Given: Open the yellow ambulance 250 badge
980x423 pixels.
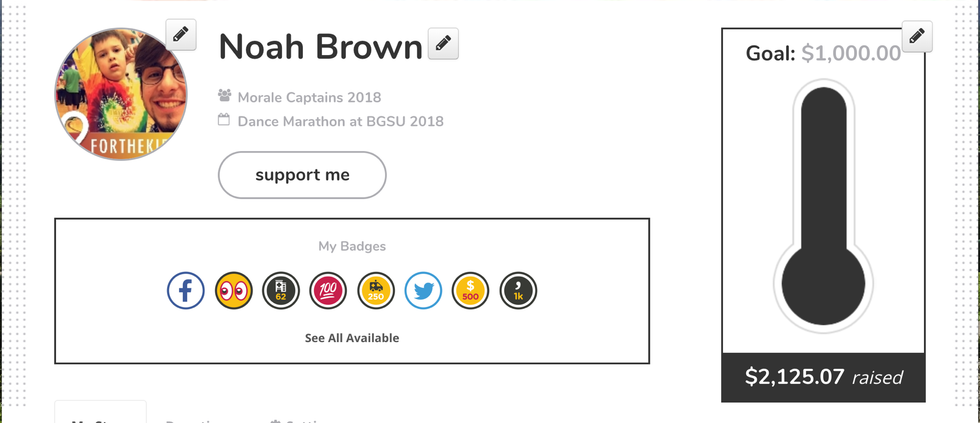Looking at the screenshot, I should point(377,291).
